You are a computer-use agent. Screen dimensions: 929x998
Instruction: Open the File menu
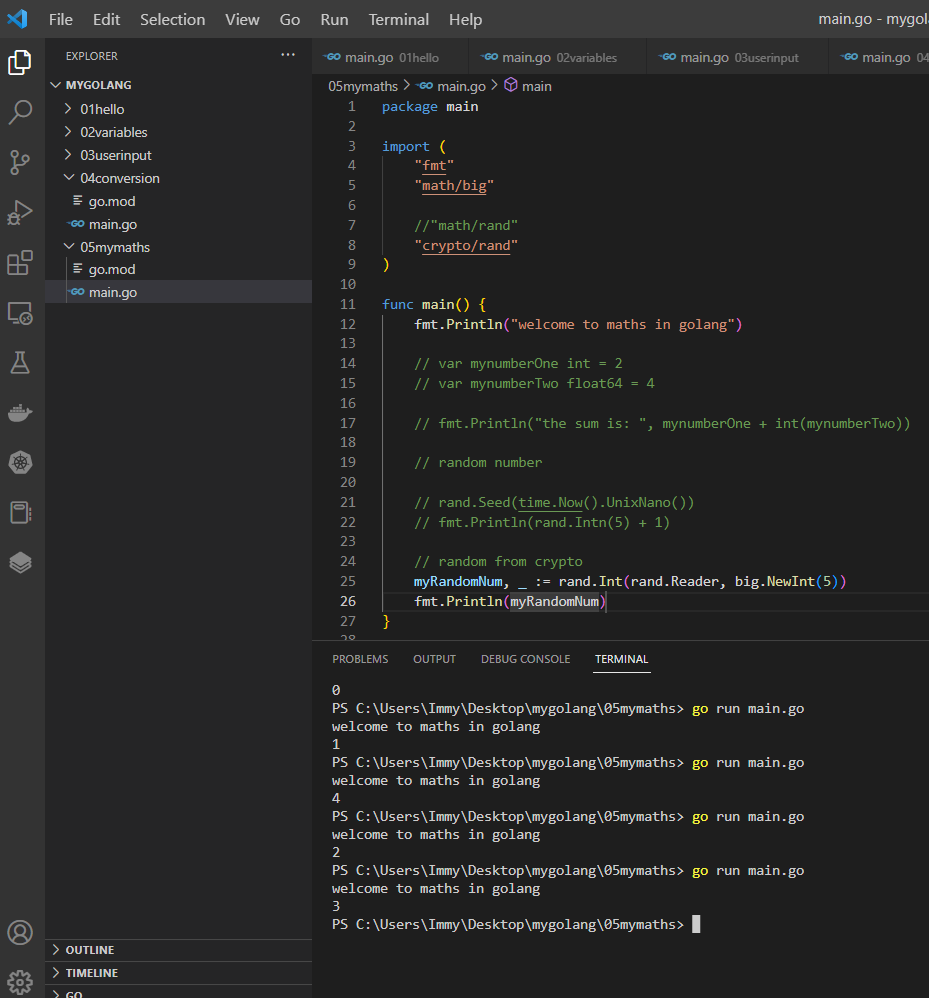pyautogui.click(x=60, y=20)
